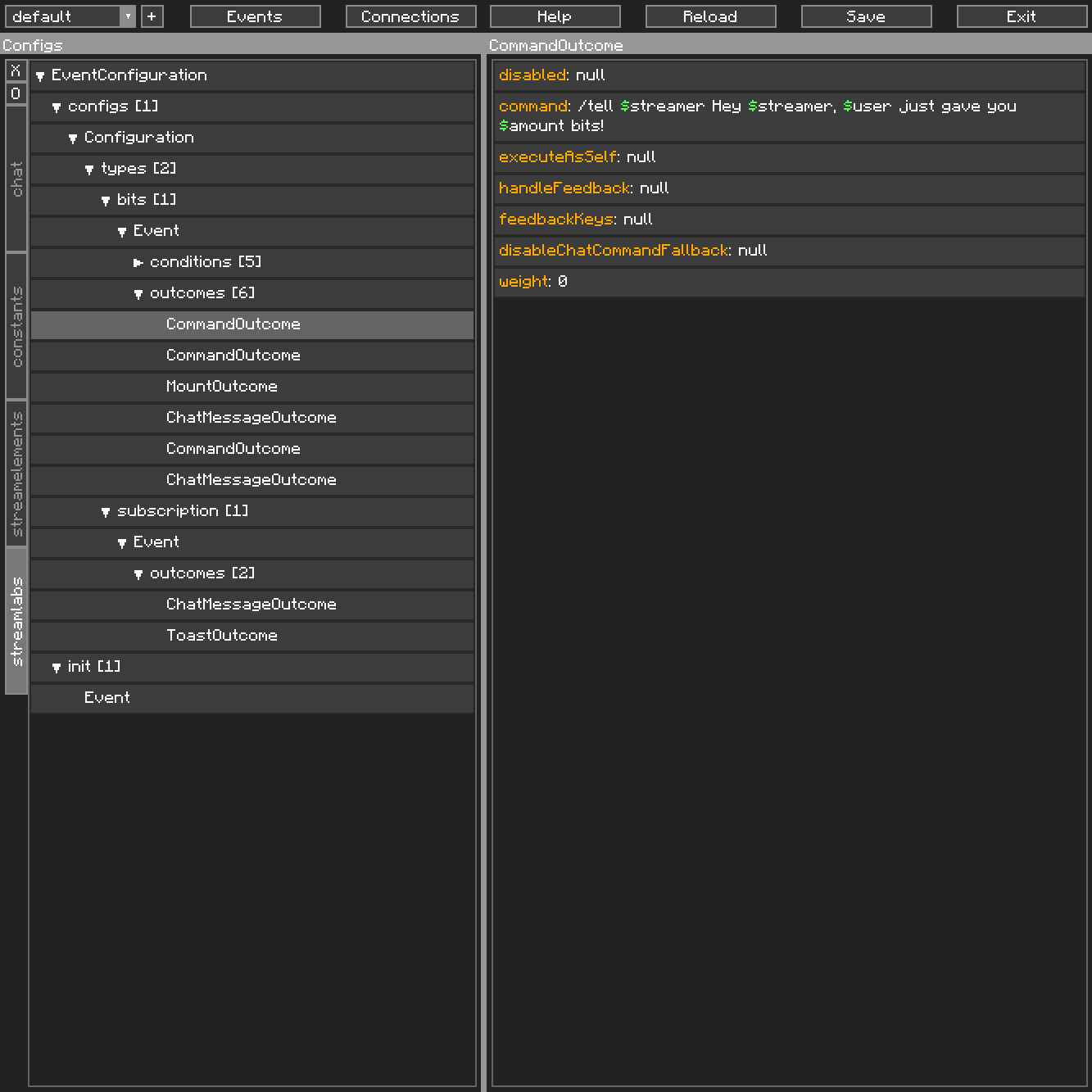Collapse the outcomes [6] tree node
The image size is (1092, 1092).
pyautogui.click(x=138, y=292)
